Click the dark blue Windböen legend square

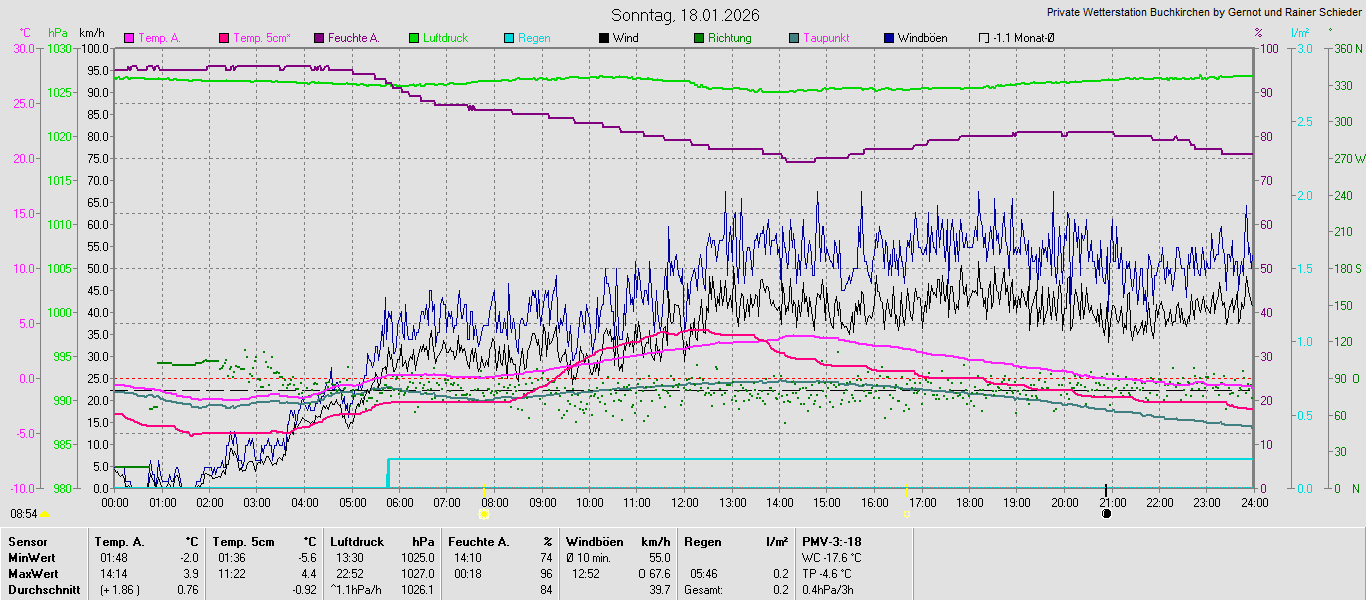coord(889,38)
